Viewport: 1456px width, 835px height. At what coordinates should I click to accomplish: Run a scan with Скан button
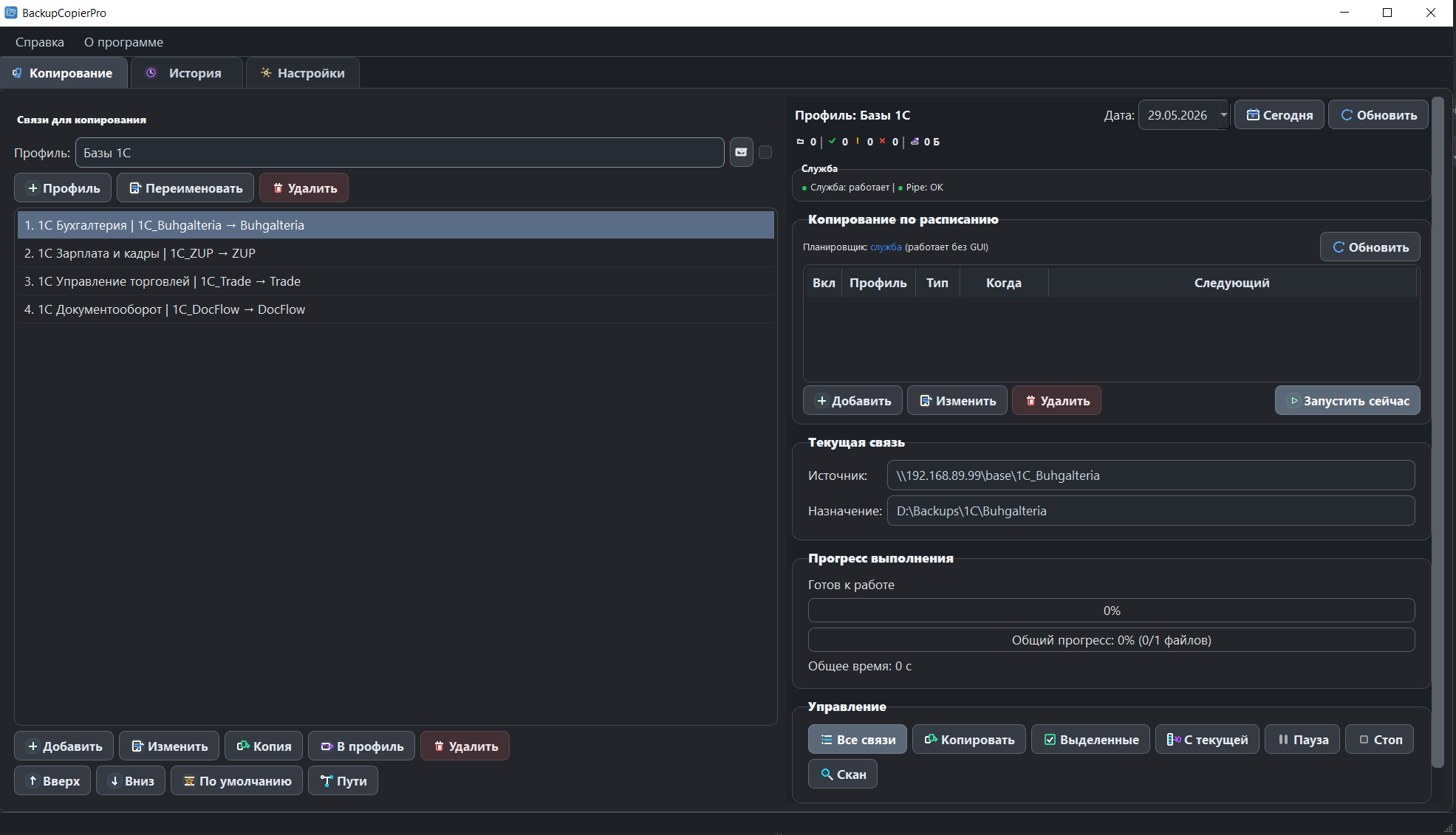(843, 774)
